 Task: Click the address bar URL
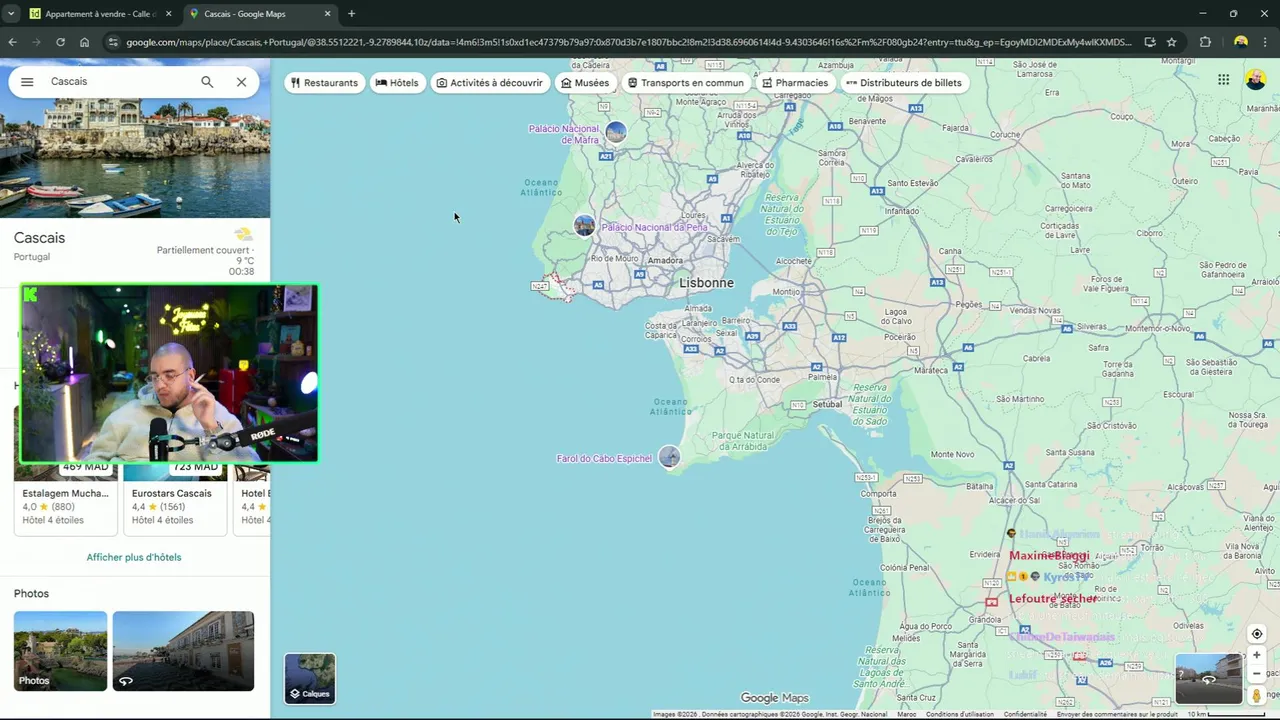click(x=629, y=42)
